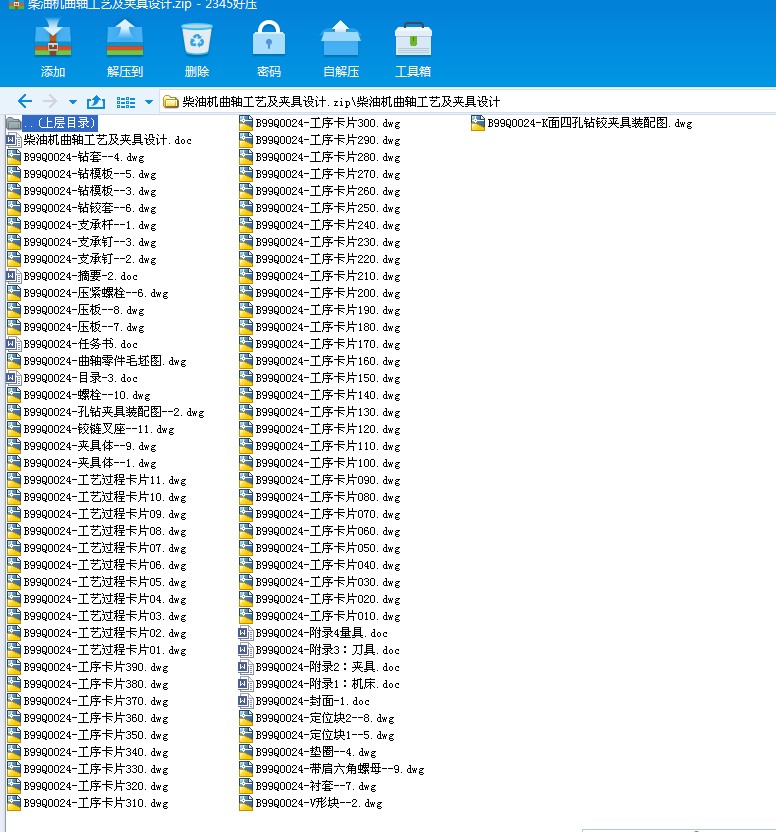Click the list view mode icon

tap(126, 102)
